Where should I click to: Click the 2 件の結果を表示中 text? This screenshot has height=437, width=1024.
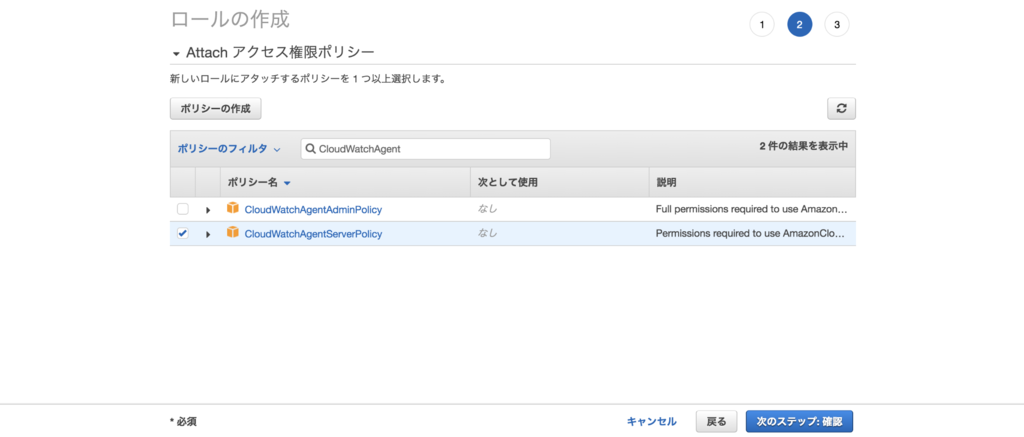coord(803,146)
